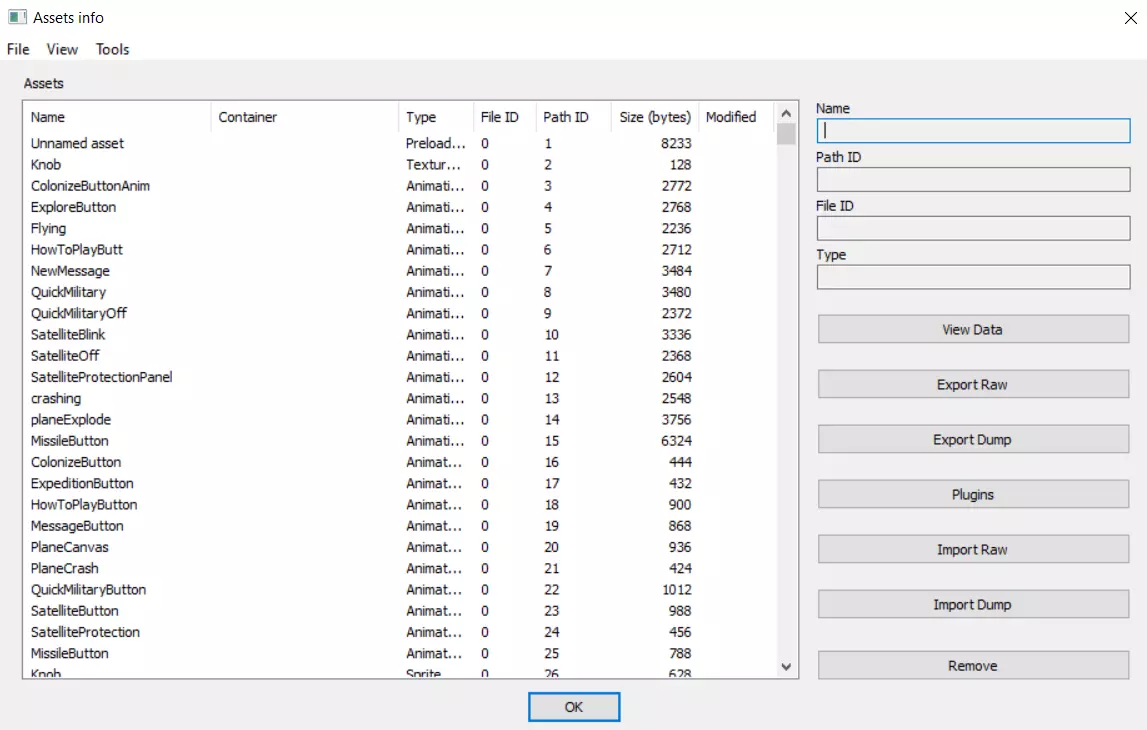Click the Name input field
1147x730 pixels.
pyautogui.click(x=972, y=131)
